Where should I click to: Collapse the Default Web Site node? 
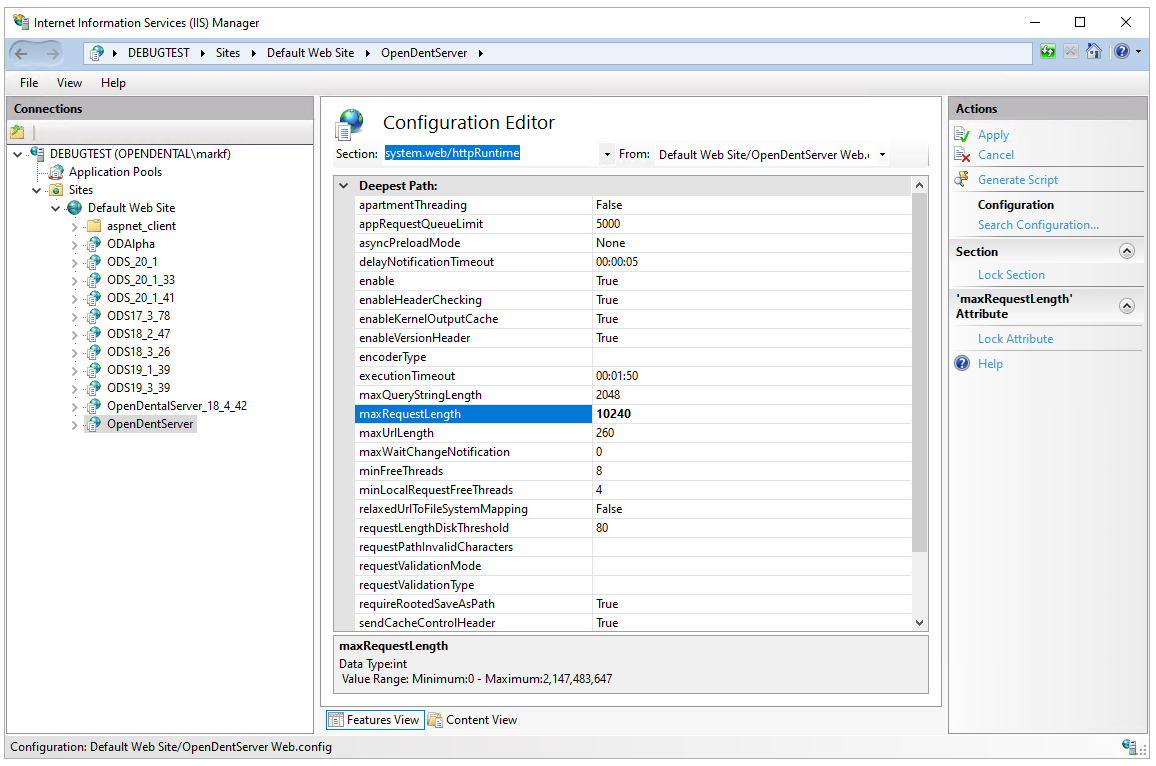tap(55, 208)
